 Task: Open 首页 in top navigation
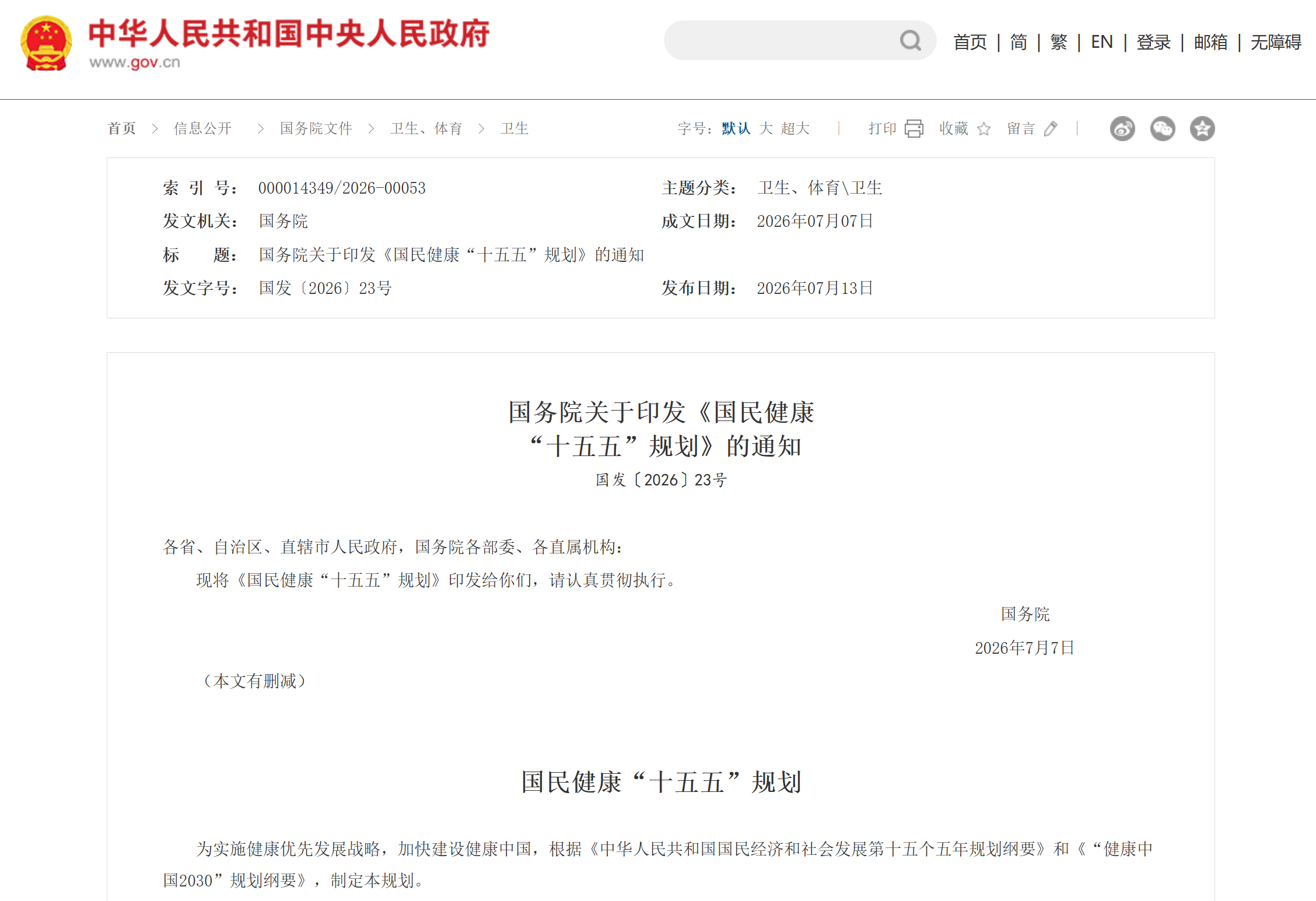(x=970, y=42)
